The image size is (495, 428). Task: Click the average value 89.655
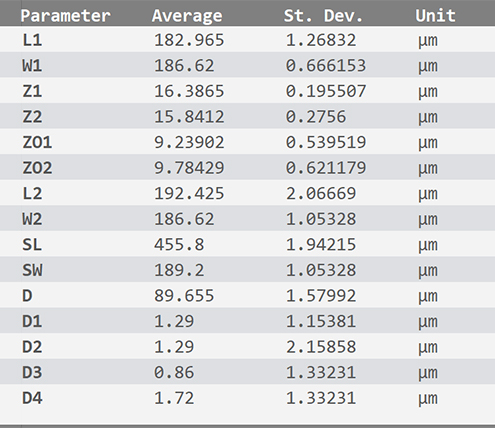click(x=184, y=296)
